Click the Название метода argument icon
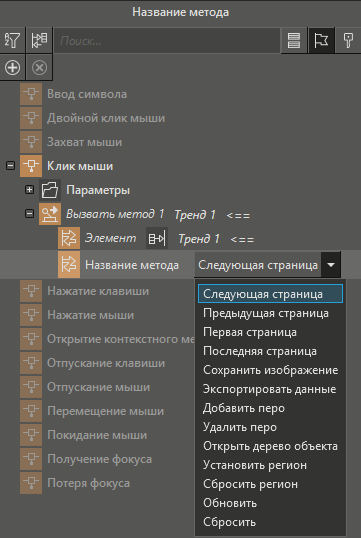The image size is (361, 538). (x=69, y=265)
